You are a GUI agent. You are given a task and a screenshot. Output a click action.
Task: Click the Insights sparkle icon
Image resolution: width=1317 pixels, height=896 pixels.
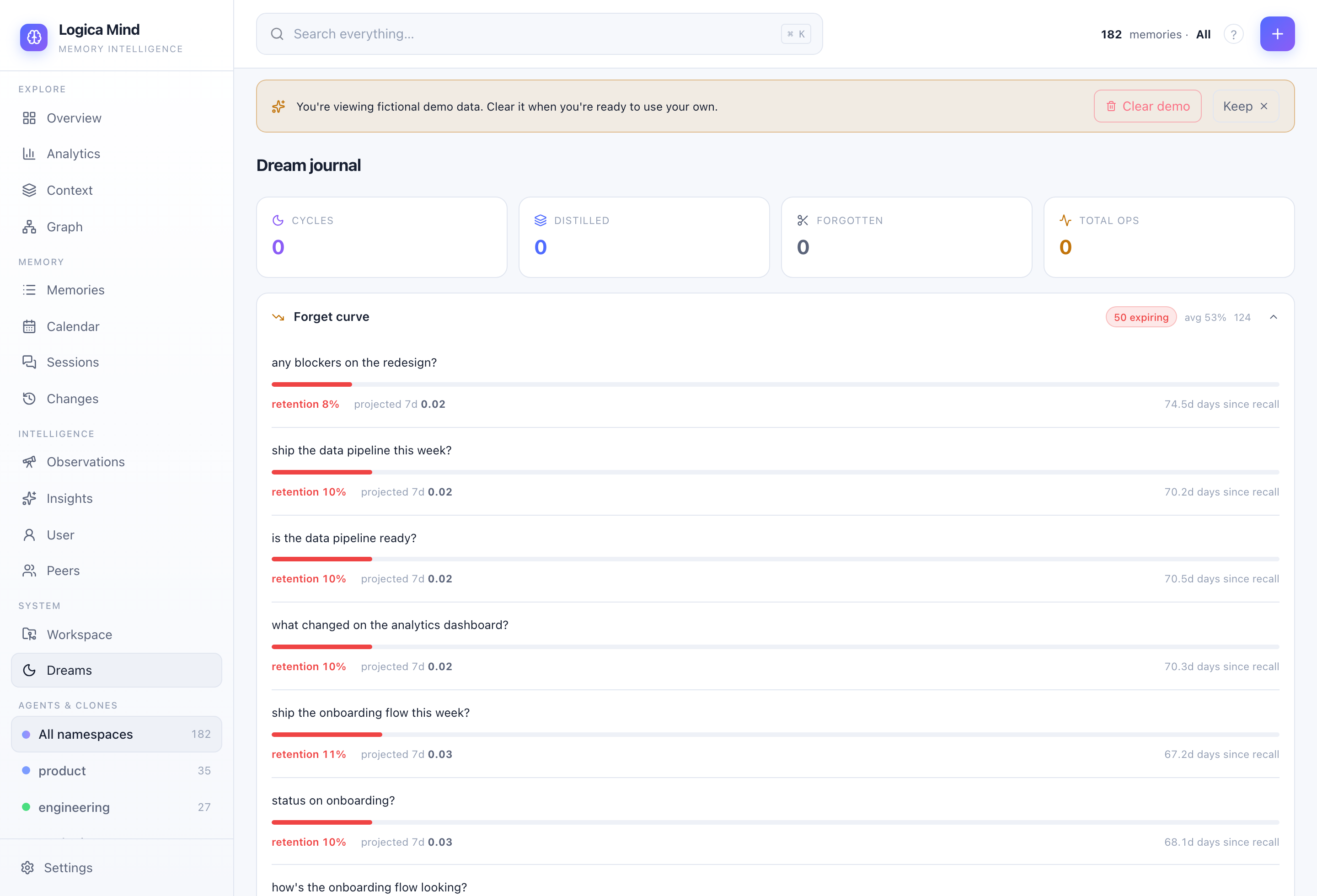(29, 498)
